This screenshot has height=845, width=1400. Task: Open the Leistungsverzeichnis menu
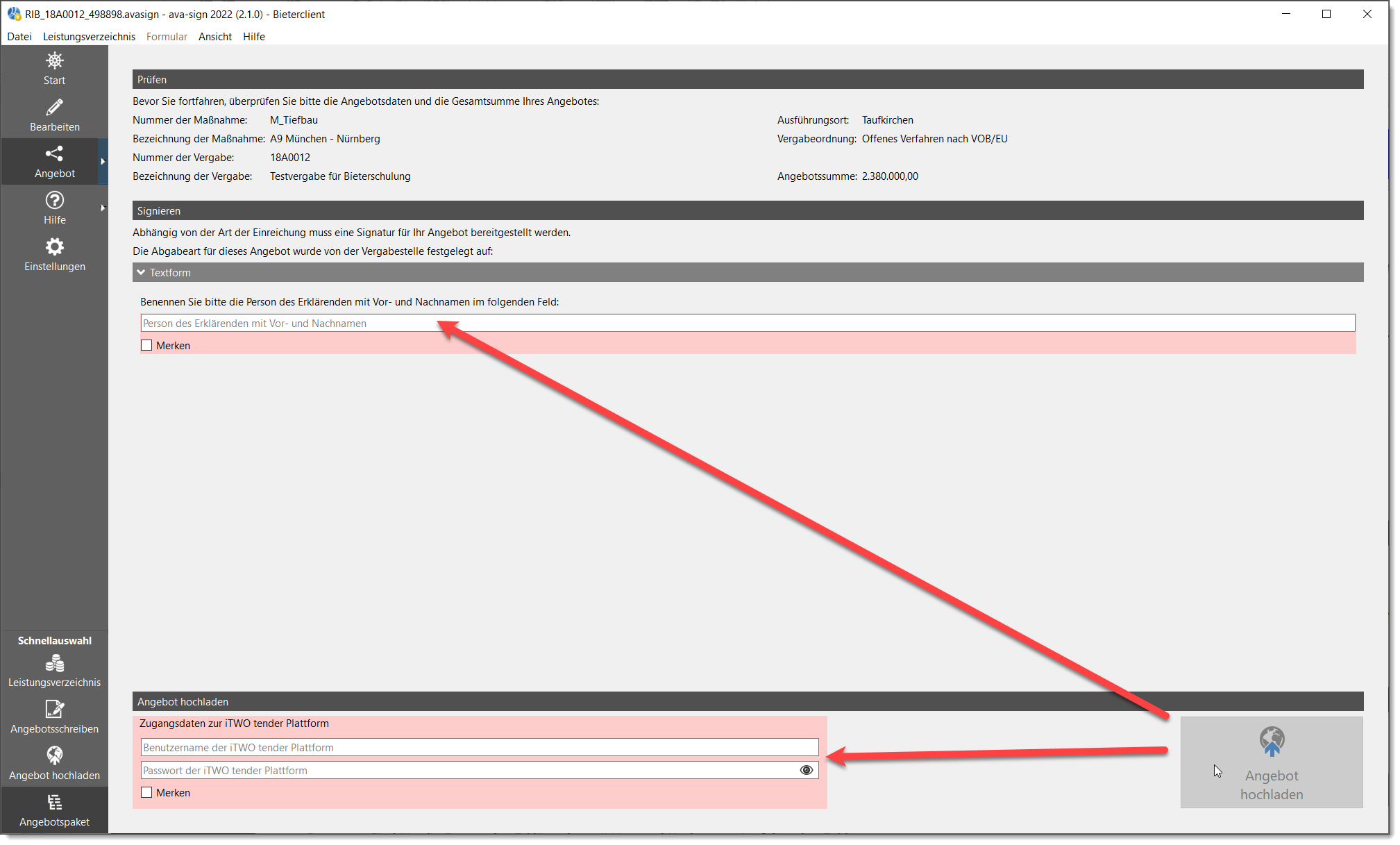(x=89, y=36)
